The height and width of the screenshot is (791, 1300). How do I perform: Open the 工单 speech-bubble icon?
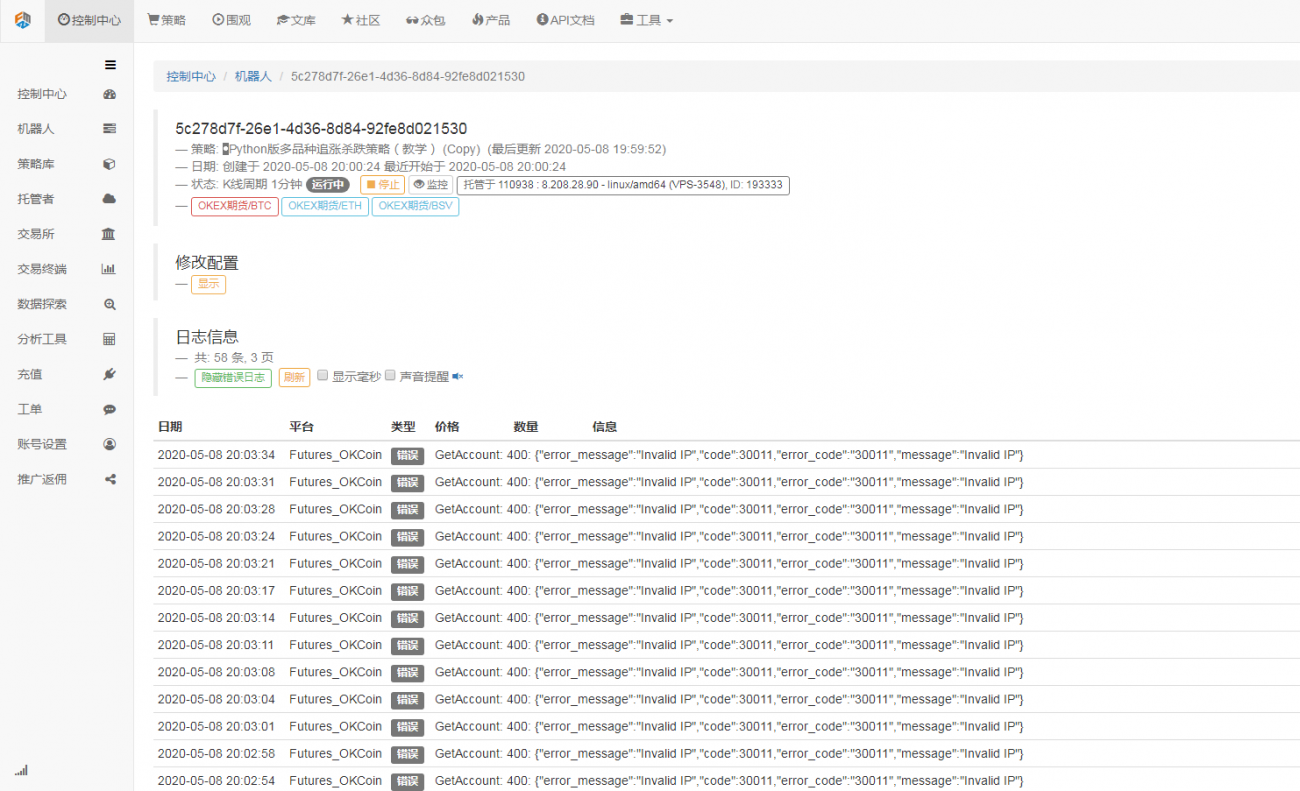pos(110,408)
